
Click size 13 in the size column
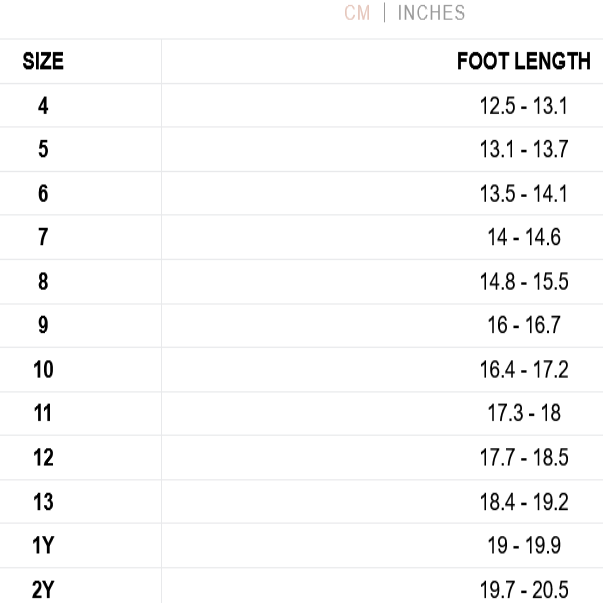(x=43, y=502)
